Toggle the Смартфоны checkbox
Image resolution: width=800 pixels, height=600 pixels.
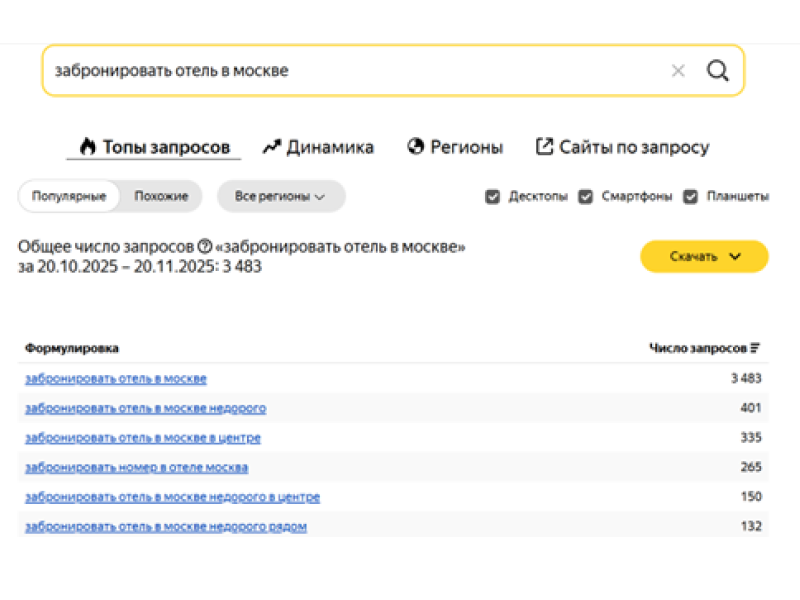[586, 197]
